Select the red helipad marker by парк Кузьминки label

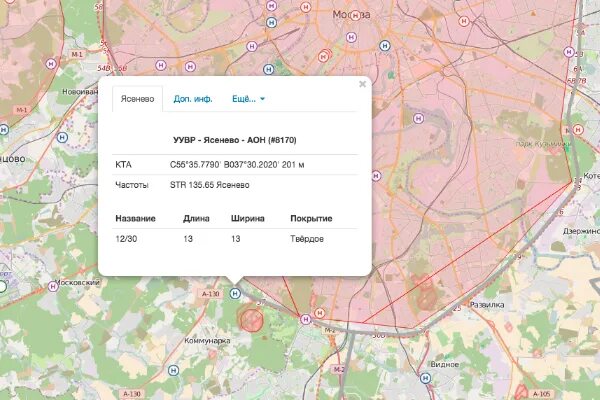point(578,130)
